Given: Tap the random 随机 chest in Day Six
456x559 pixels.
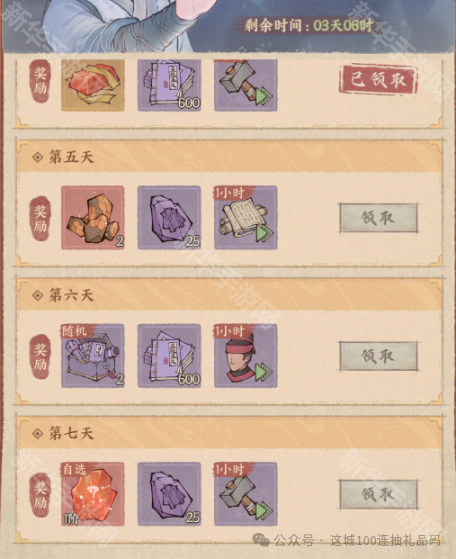Looking at the screenshot, I should (93, 356).
